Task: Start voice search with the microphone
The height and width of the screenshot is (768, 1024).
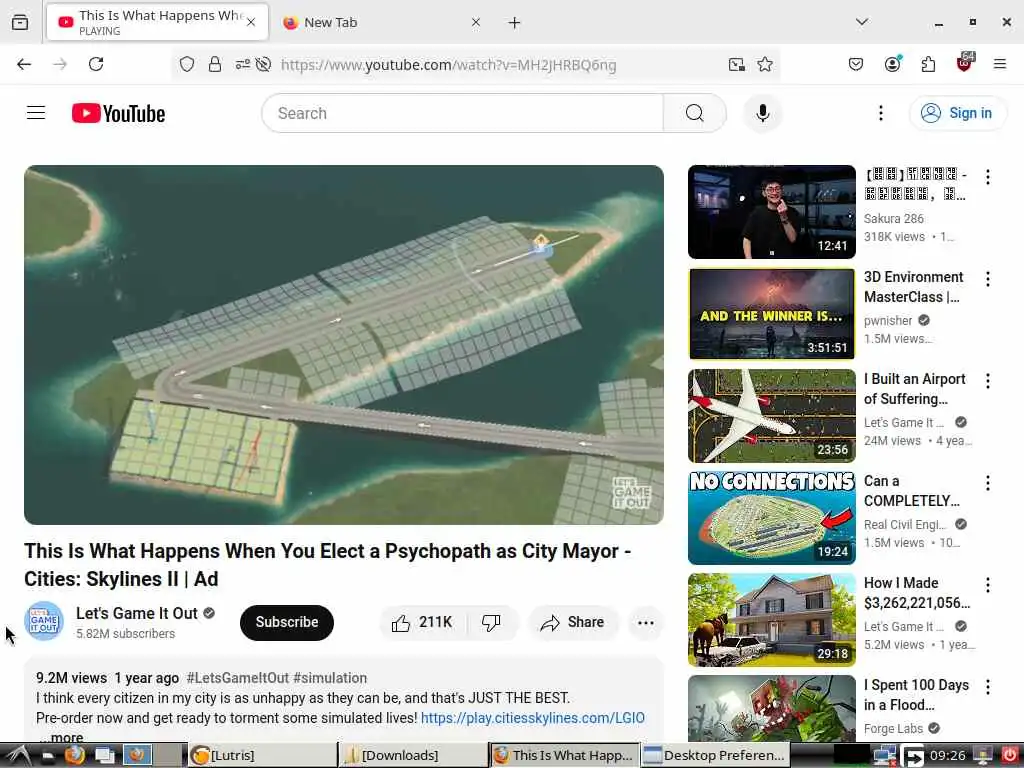Action: (x=762, y=113)
